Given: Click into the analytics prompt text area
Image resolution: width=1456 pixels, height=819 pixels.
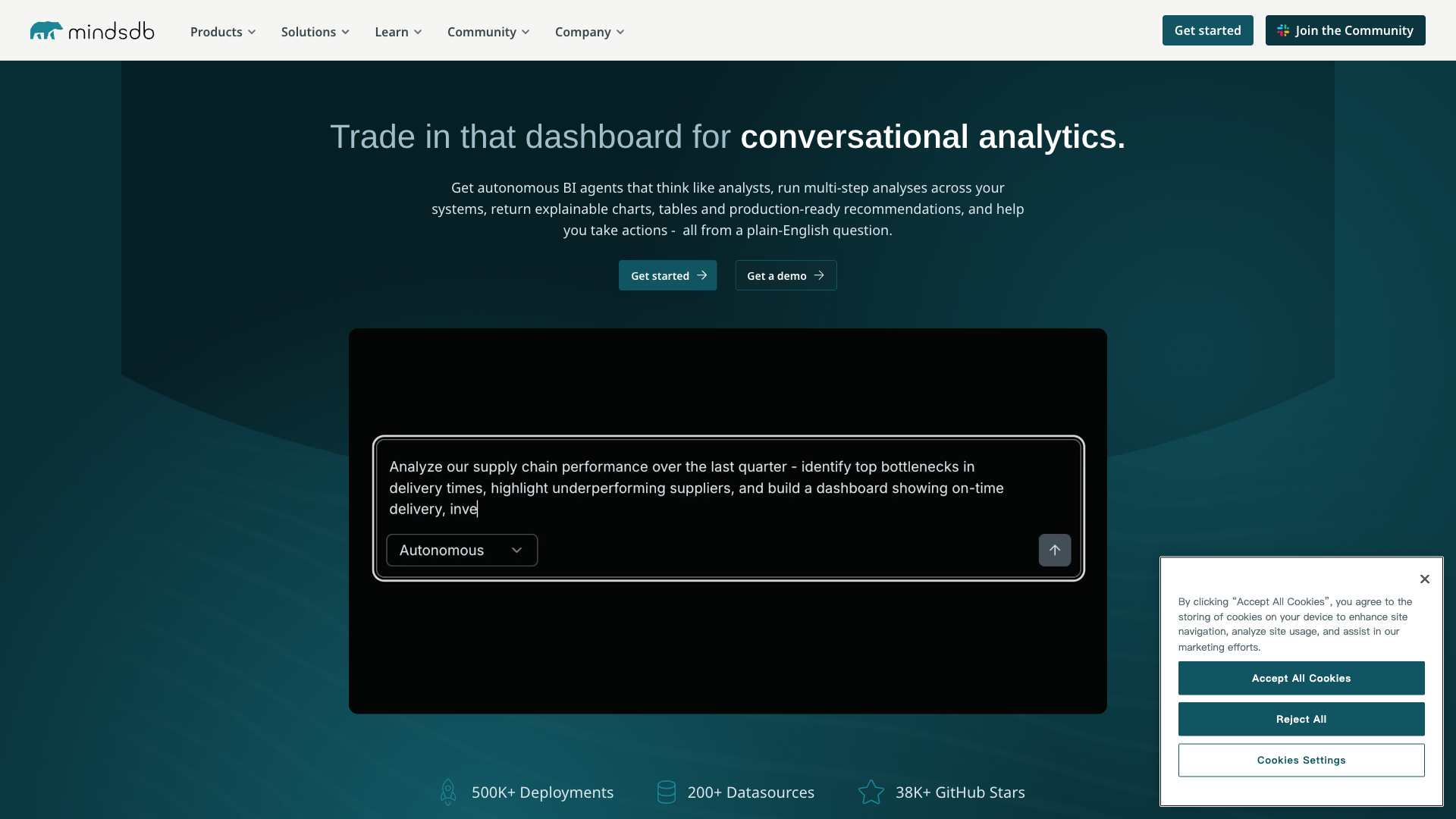Looking at the screenshot, I should coord(698,488).
